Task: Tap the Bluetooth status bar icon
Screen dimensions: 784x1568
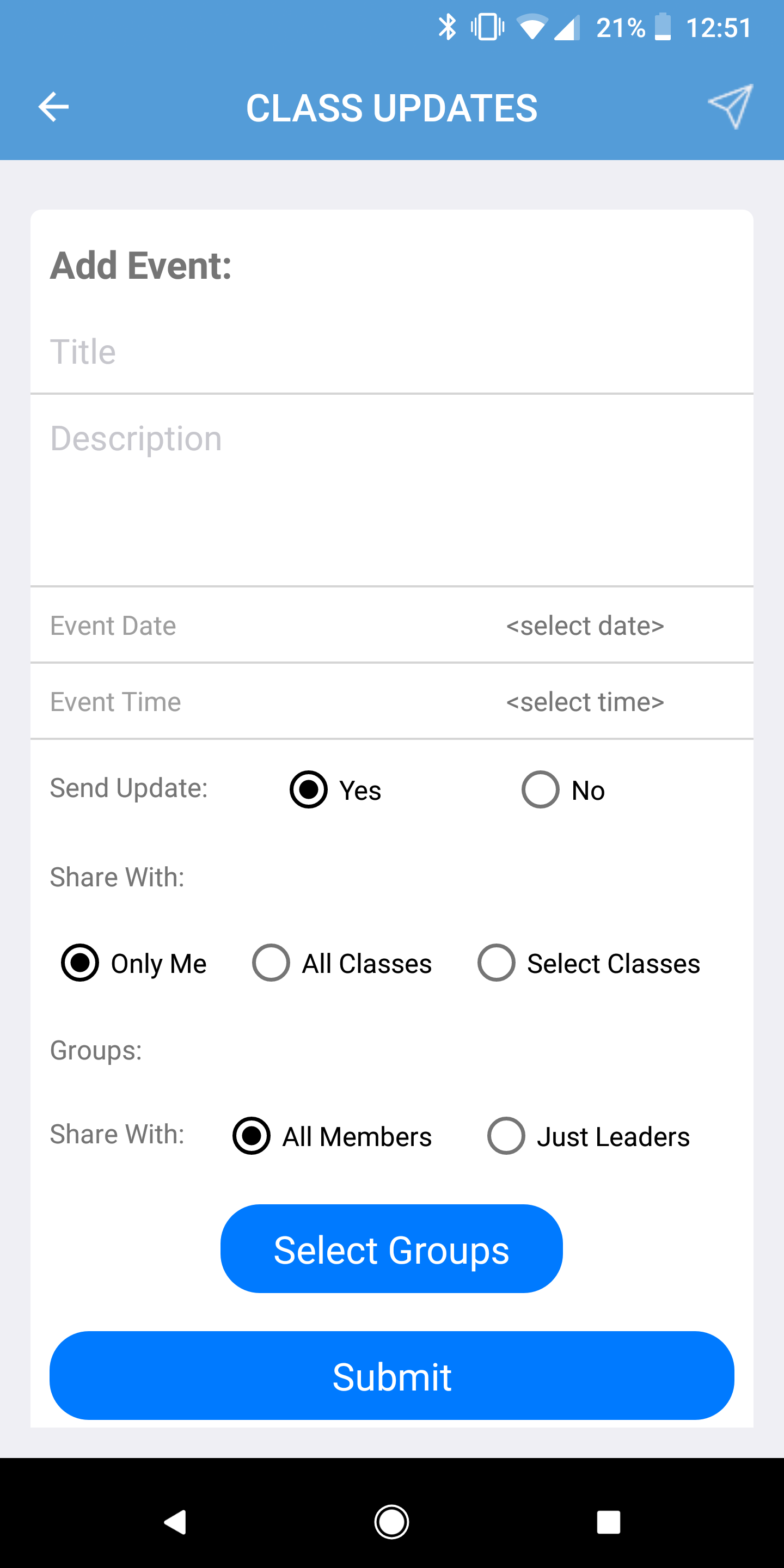Action: coord(448,27)
